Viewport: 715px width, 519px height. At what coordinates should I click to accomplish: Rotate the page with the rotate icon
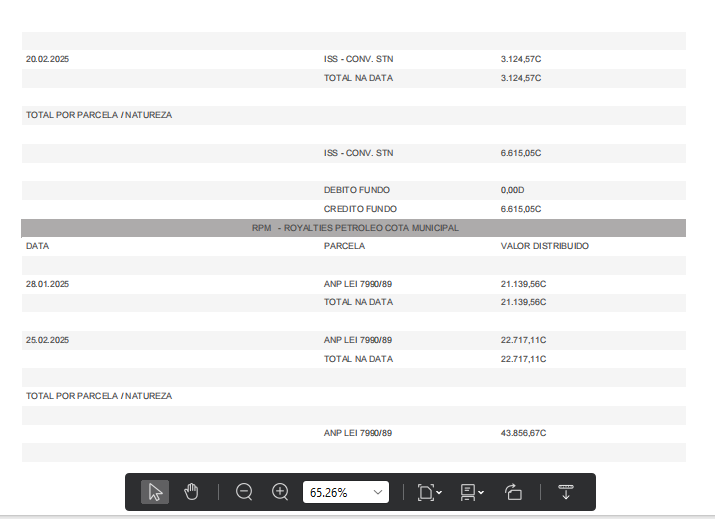coord(513,492)
